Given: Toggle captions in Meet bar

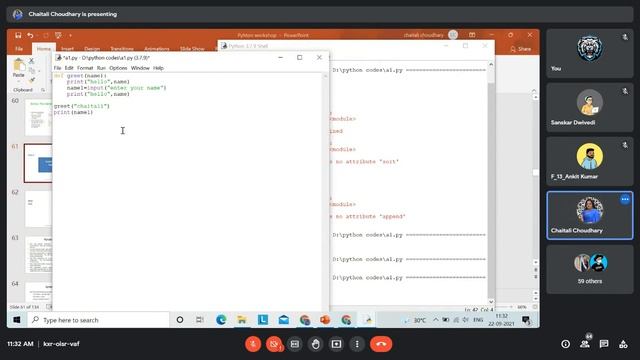Looking at the screenshot, I should [295, 344].
